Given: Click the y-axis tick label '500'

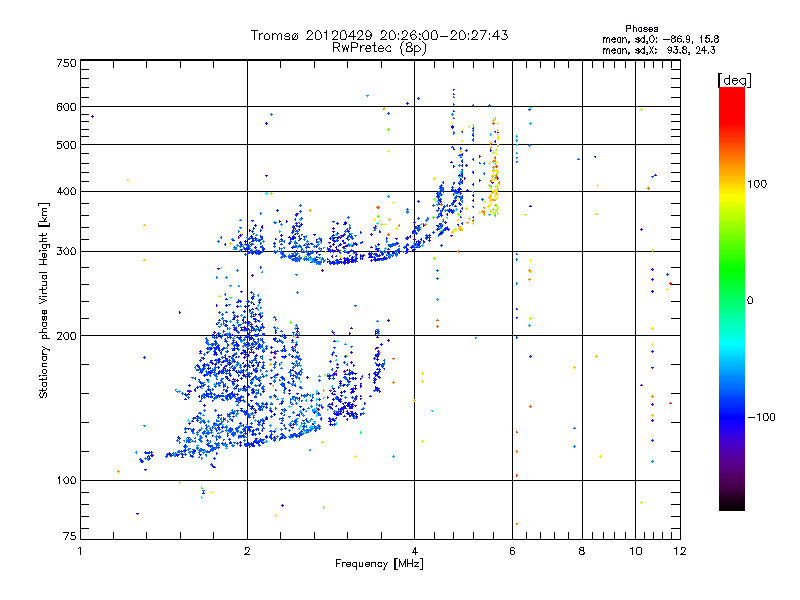Looking at the screenshot, I should pyautogui.click(x=66, y=145).
